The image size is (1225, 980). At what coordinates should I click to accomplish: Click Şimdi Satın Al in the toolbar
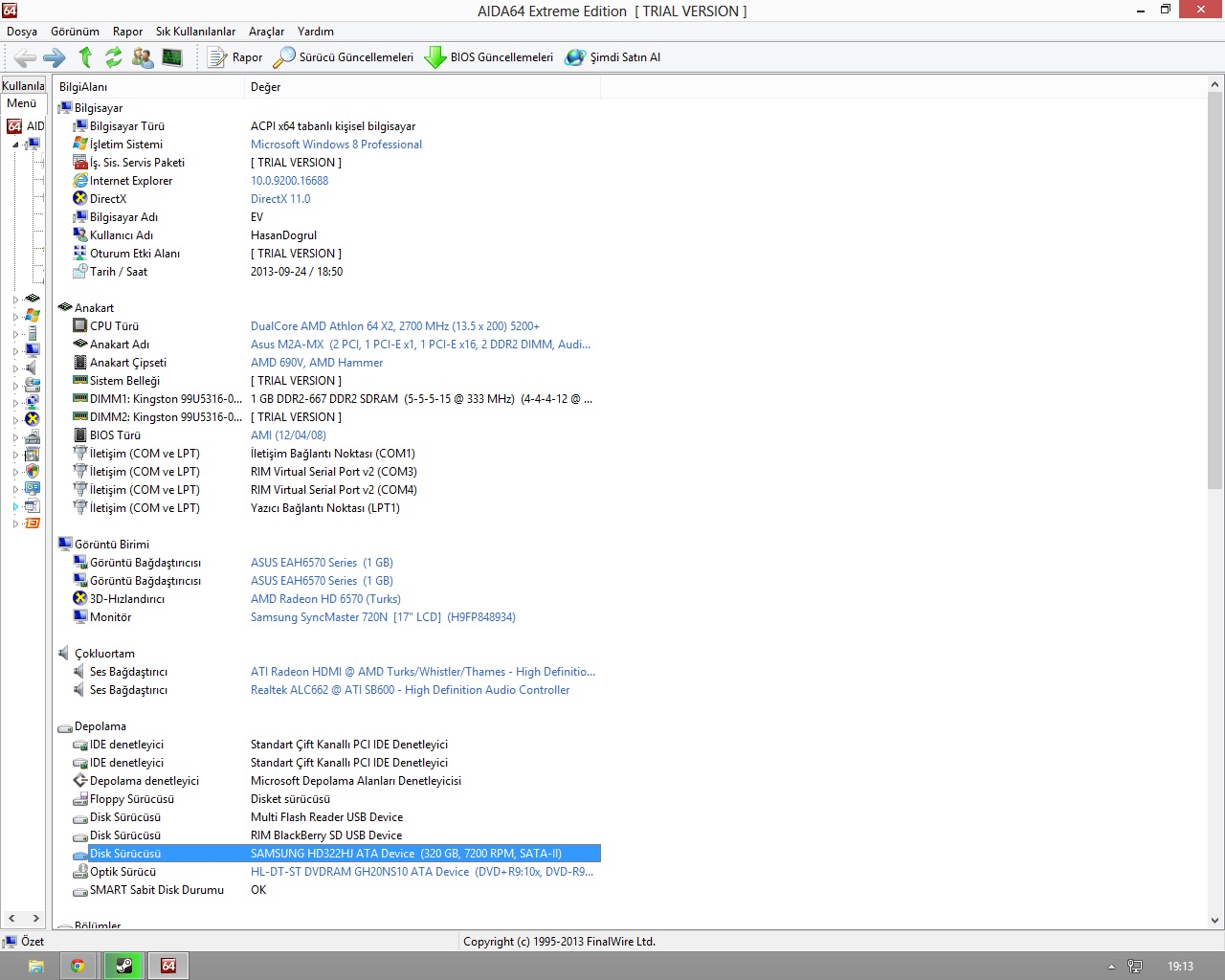(x=612, y=57)
